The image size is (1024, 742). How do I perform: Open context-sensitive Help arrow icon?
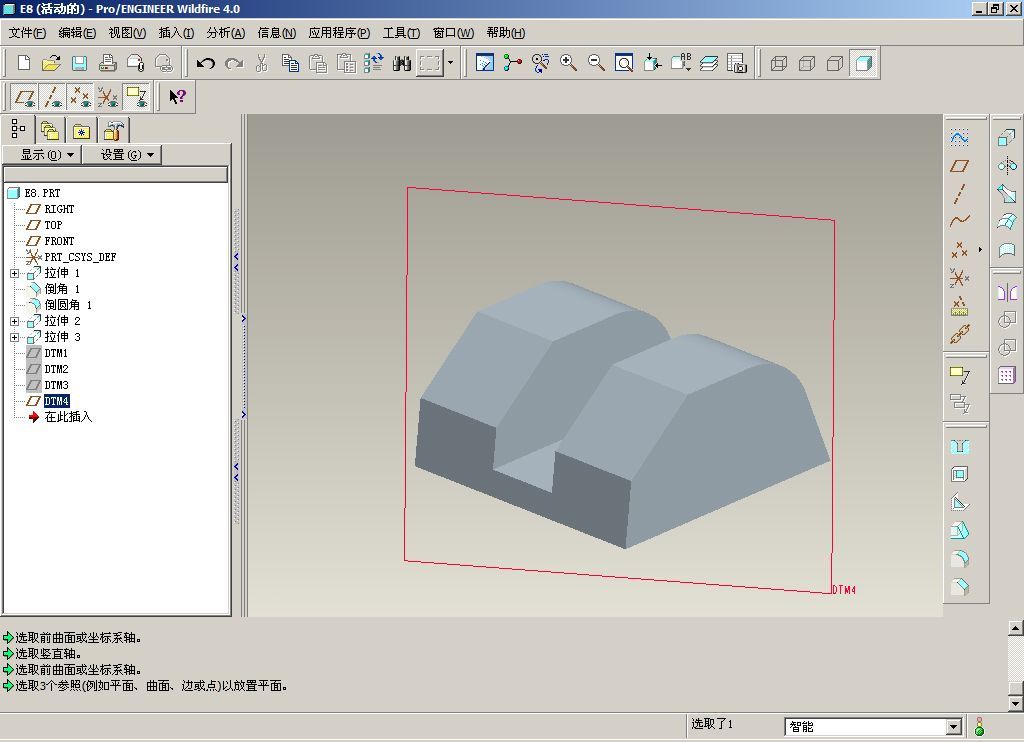[177, 97]
